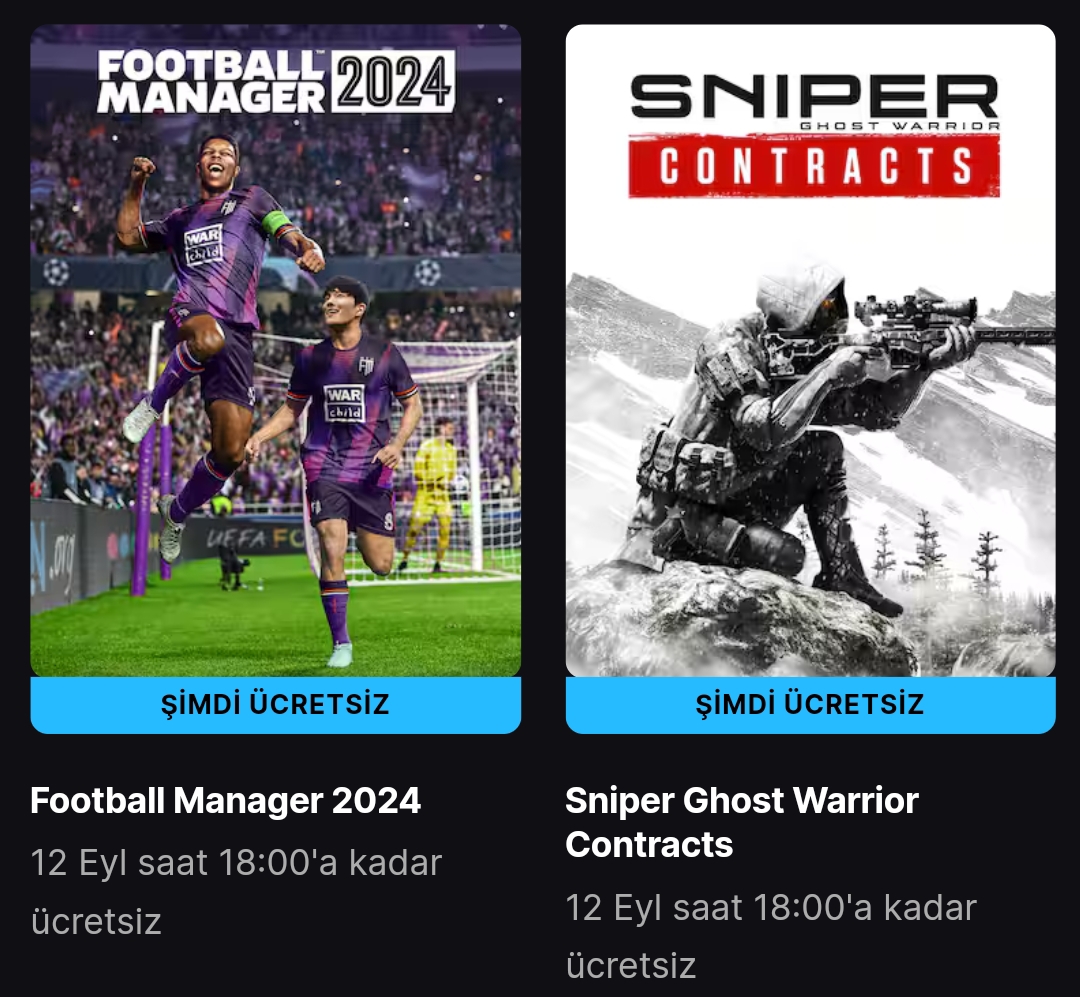Select the free-until date text under Football Manager
The width and height of the screenshot is (1080, 997).
pyautogui.click(x=236, y=892)
